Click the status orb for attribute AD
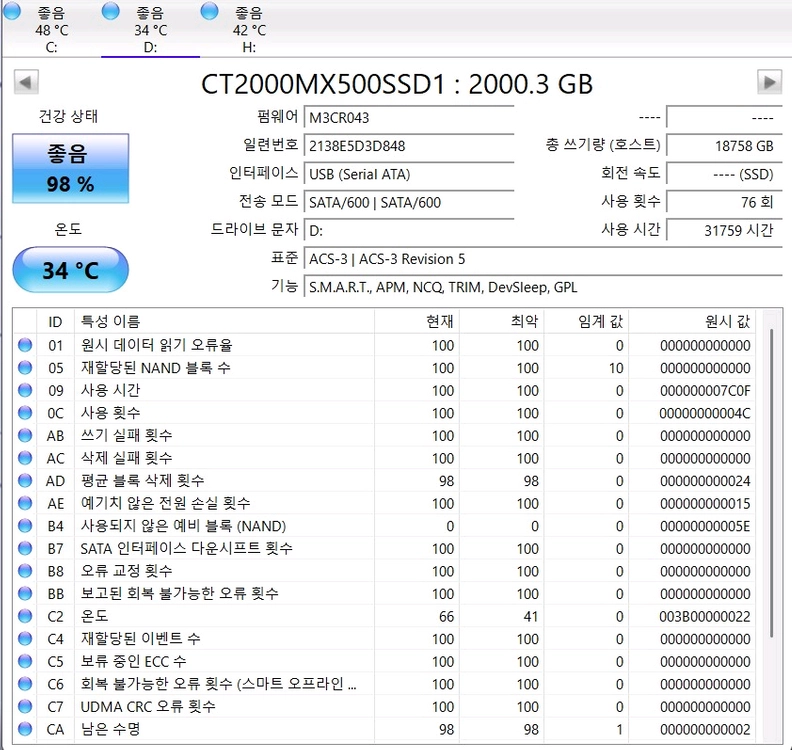The width and height of the screenshot is (792, 750). [x=25, y=481]
